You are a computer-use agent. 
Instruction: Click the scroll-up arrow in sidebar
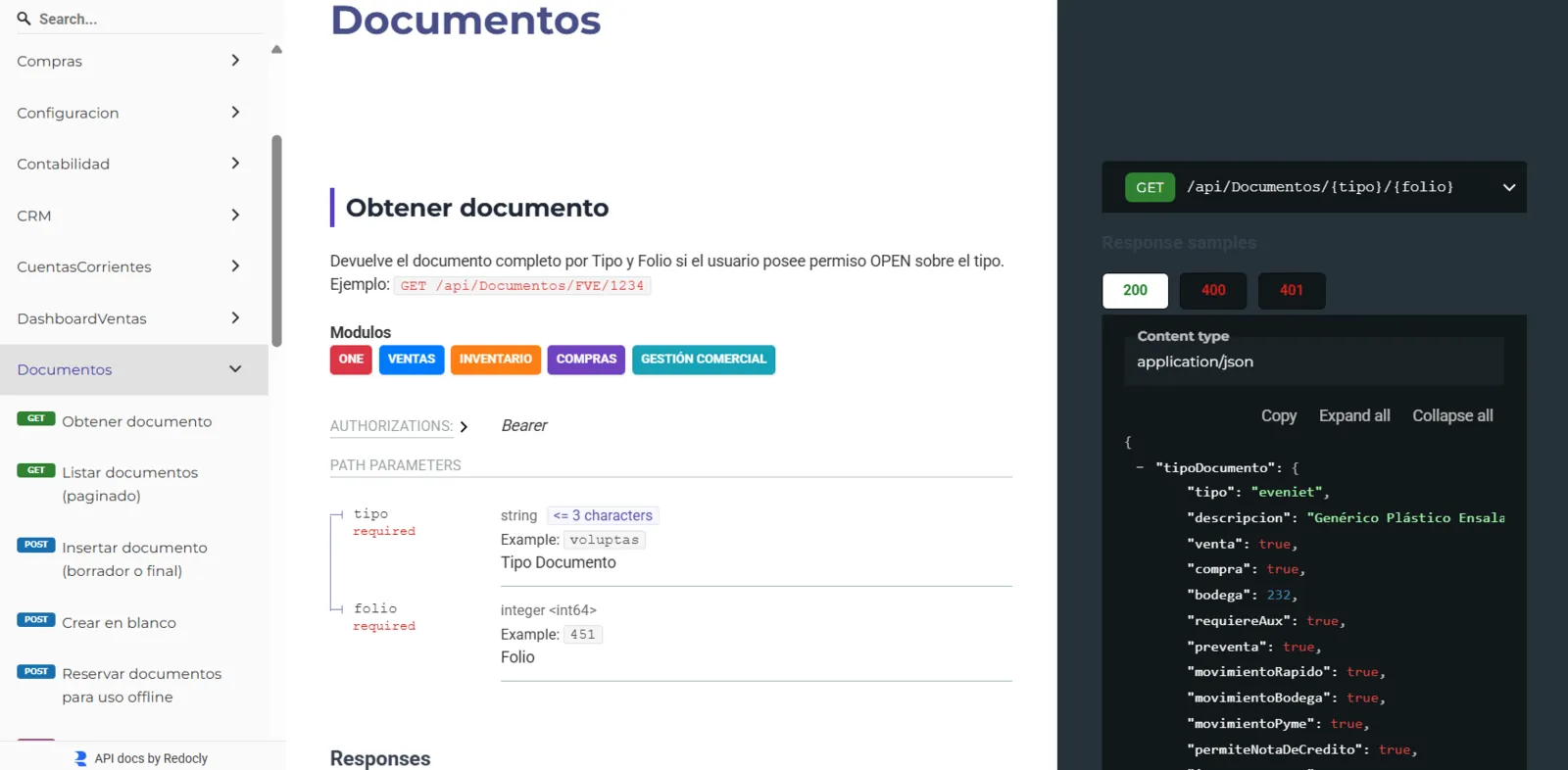pyautogui.click(x=276, y=49)
